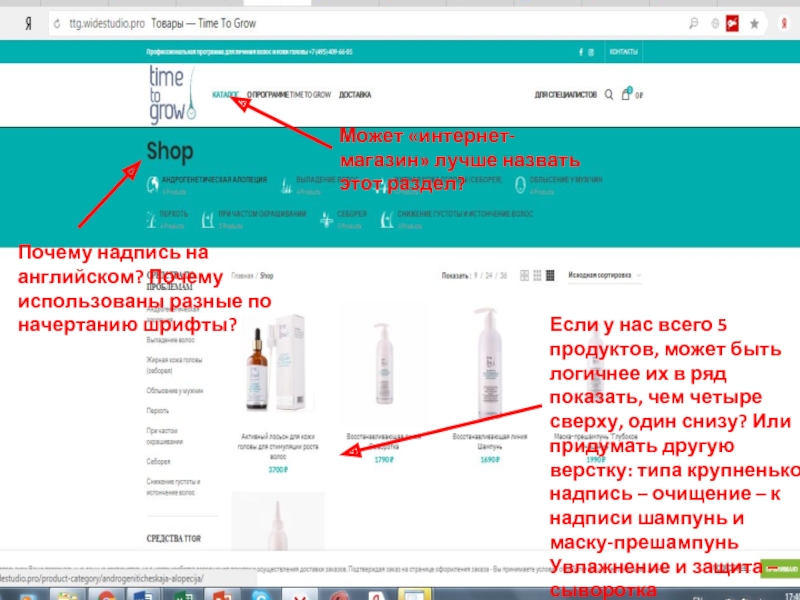Select При частом окрашивании sidebar filter
The width and height of the screenshot is (800, 600).
click(164, 436)
